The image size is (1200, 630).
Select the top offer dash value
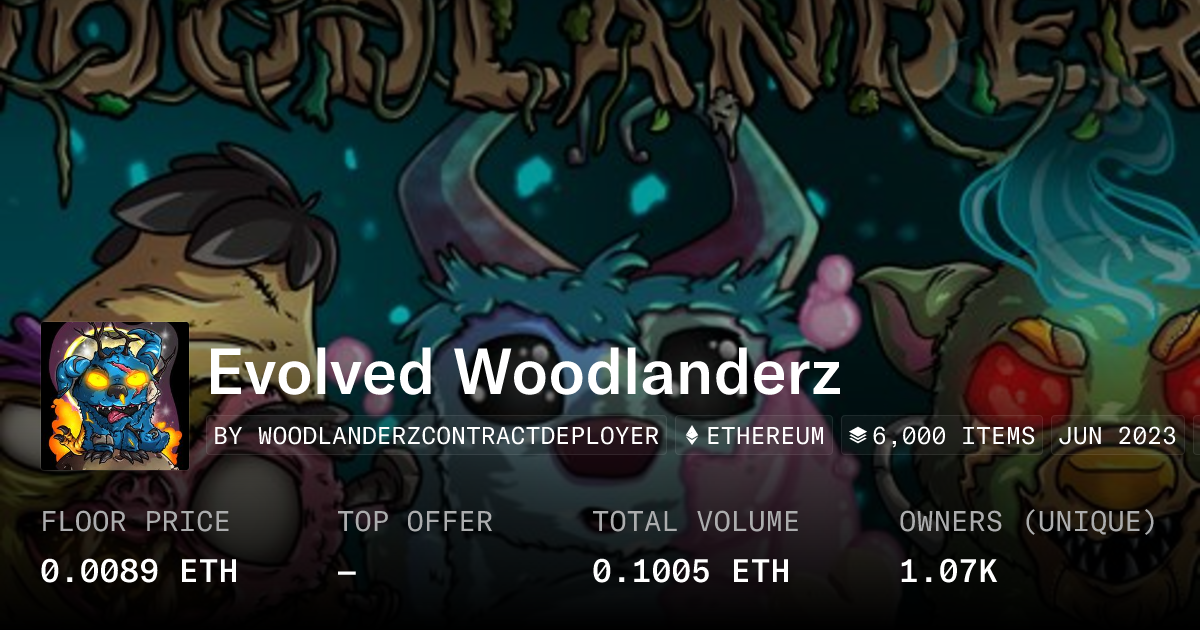tap(347, 572)
